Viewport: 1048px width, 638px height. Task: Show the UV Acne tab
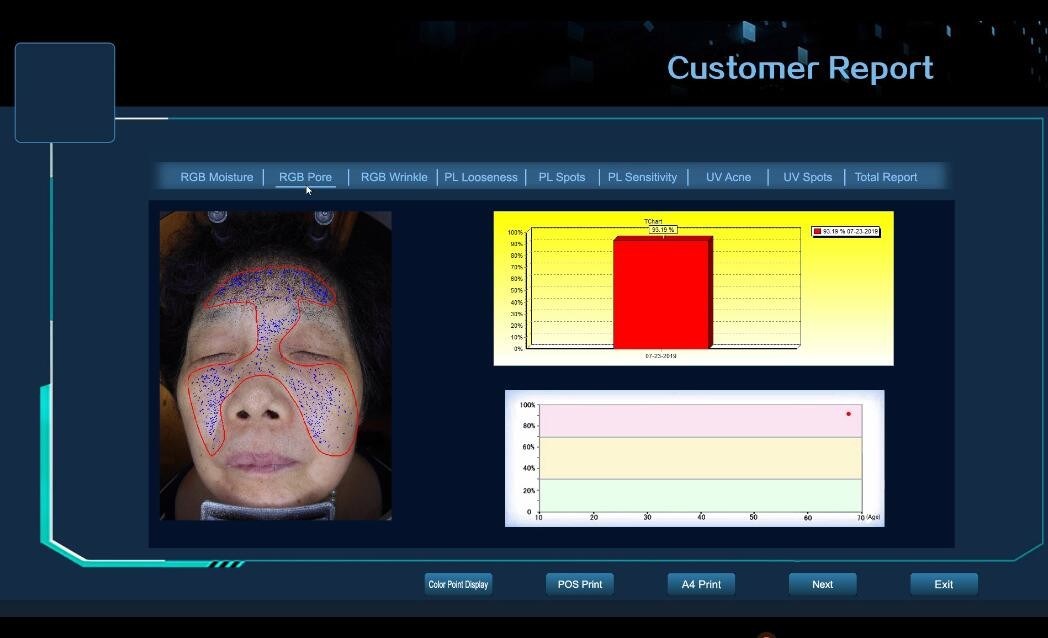(x=728, y=177)
